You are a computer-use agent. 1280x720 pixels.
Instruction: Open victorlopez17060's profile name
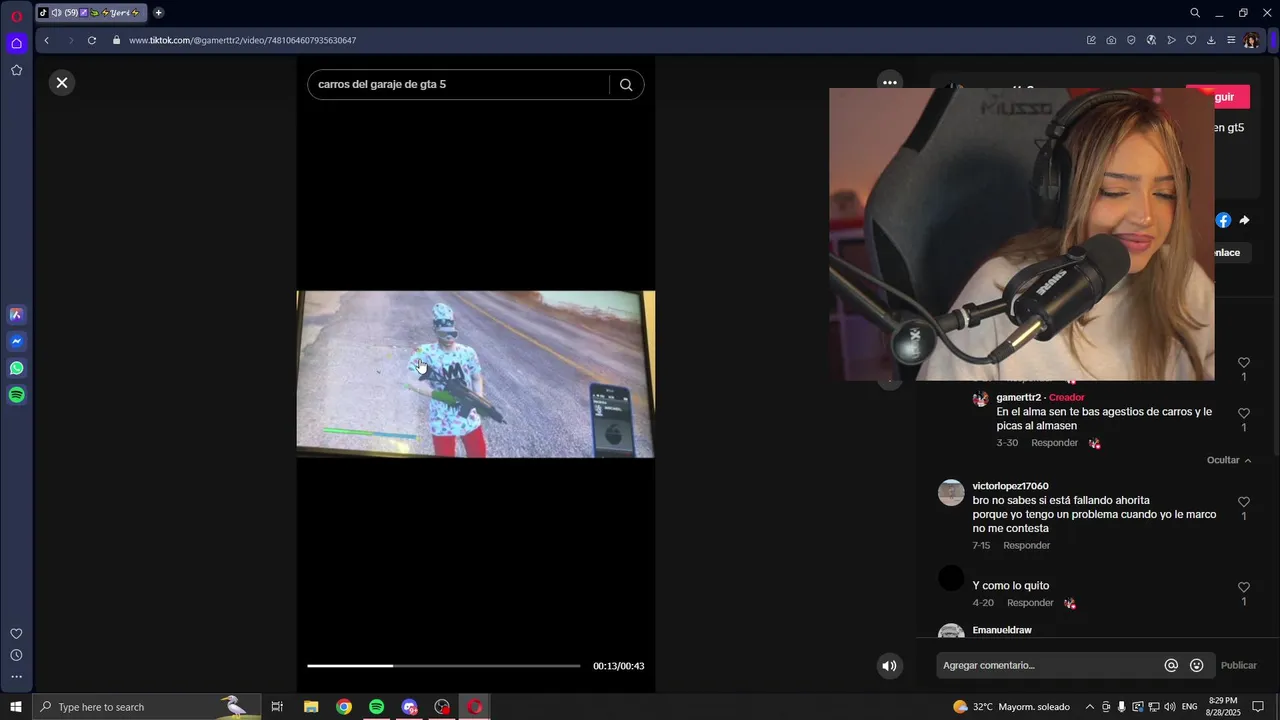[1010, 486]
